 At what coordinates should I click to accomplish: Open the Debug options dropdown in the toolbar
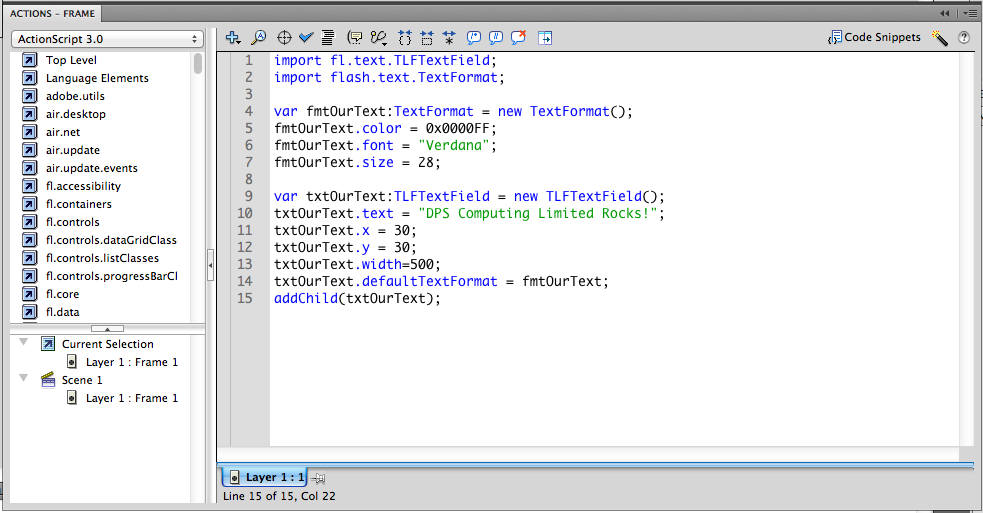tap(378, 38)
